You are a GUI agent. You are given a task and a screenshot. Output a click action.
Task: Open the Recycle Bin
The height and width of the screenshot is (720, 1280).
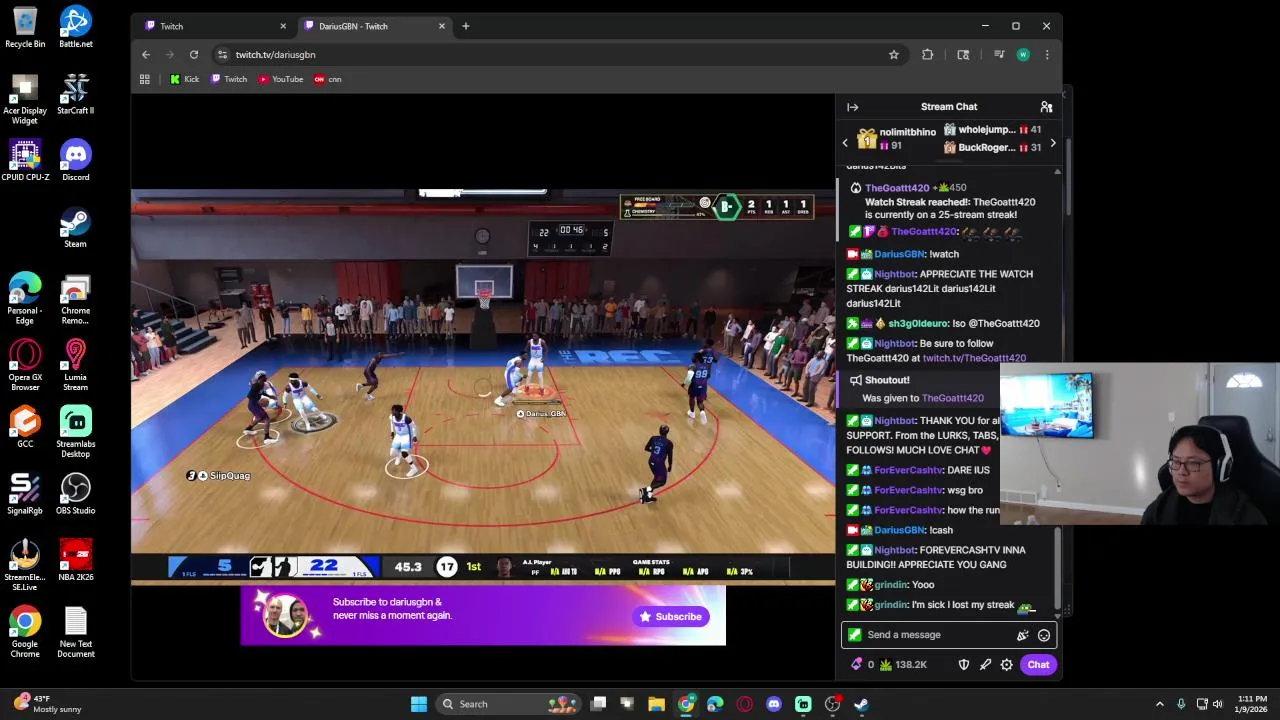pos(25,28)
